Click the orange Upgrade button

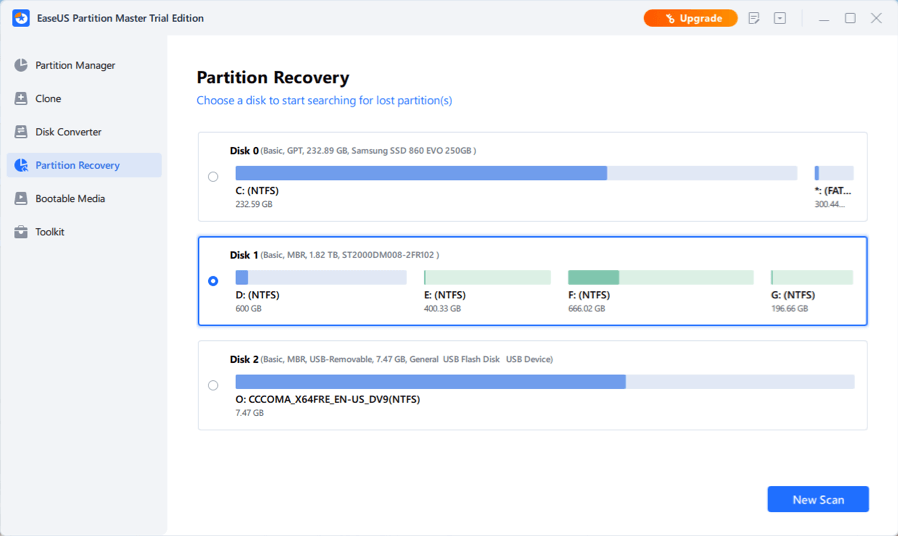[x=691, y=18]
